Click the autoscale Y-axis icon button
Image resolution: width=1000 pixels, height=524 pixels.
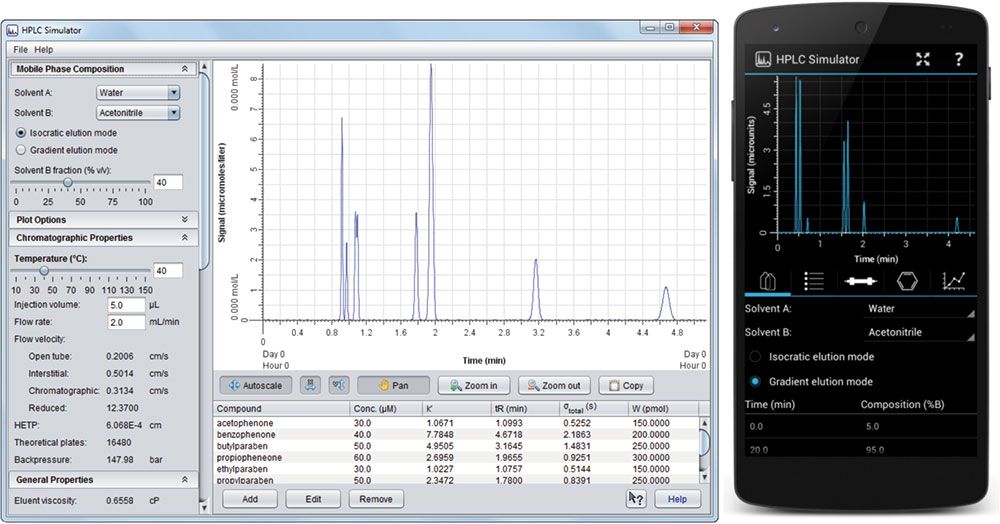click(339, 385)
